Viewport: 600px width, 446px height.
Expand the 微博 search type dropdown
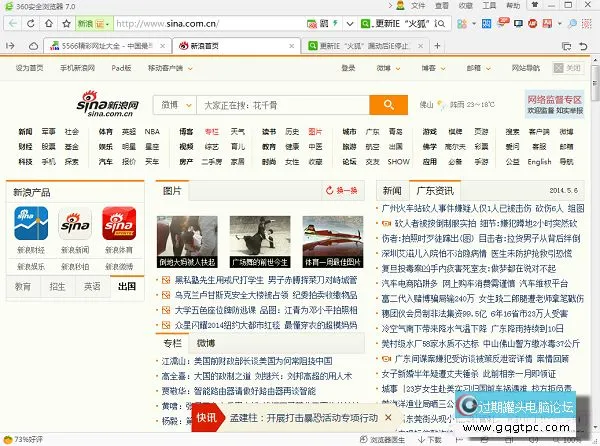click(174, 104)
